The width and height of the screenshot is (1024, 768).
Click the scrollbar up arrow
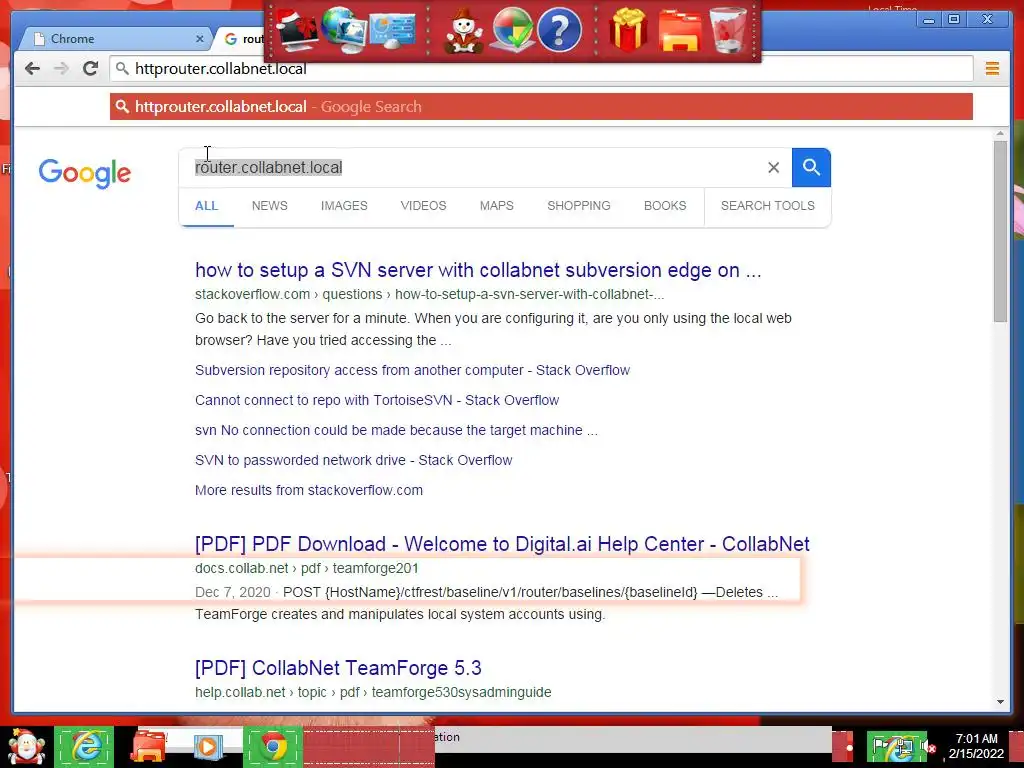[x=1000, y=134]
